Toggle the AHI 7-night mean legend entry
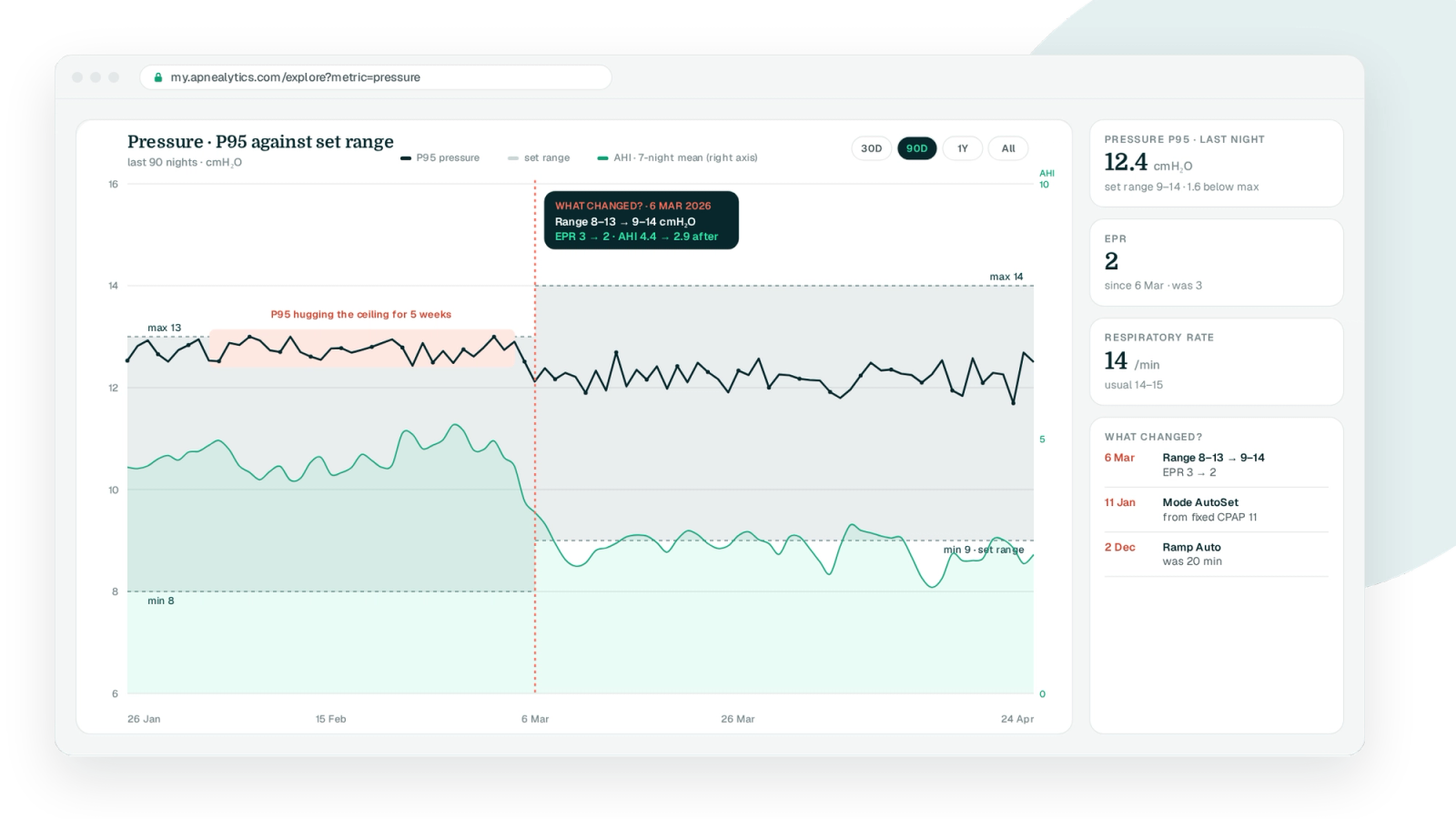The image size is (1456, 819). click(677, 157)
